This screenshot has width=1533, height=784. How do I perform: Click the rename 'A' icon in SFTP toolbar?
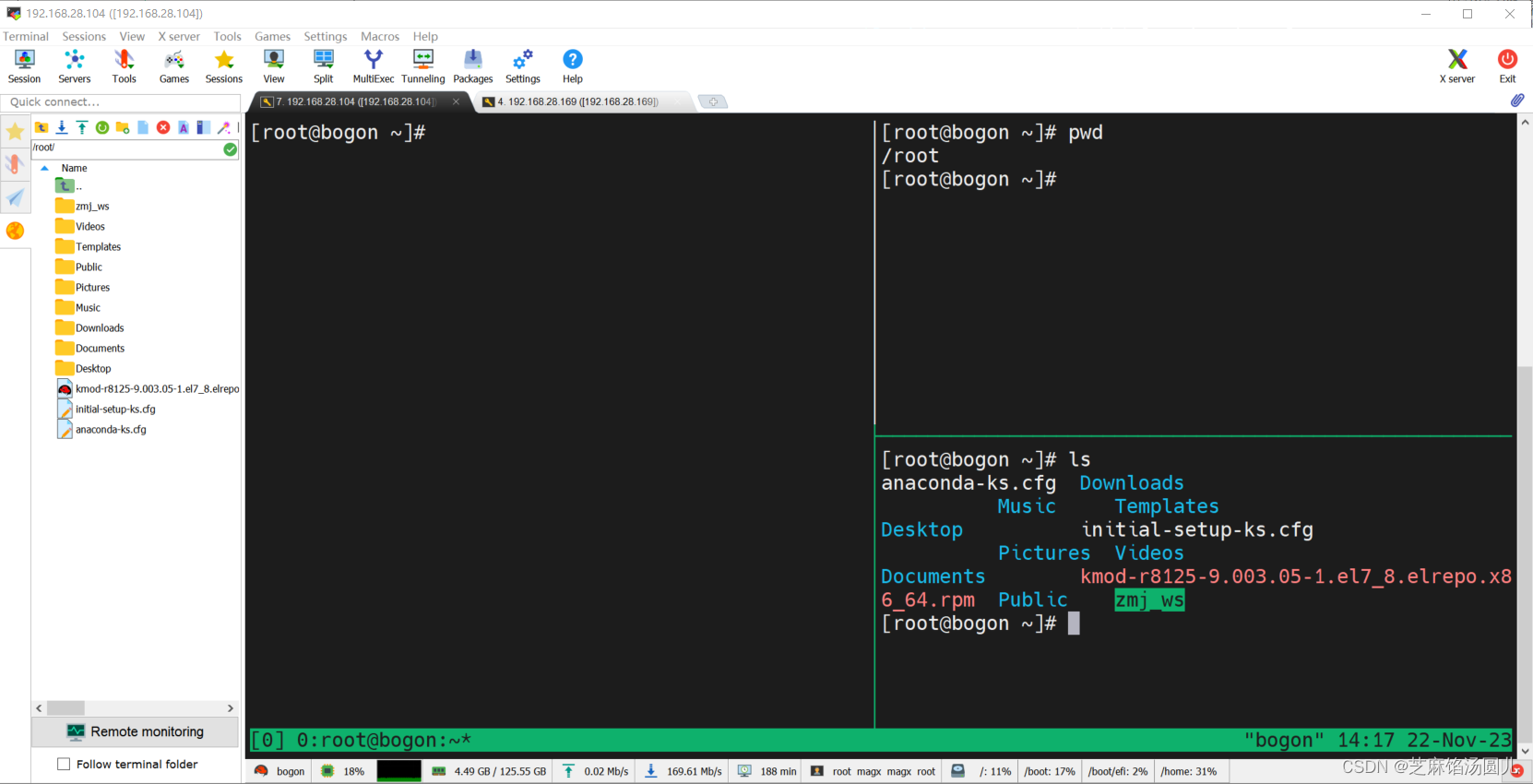tap(184, 127)
